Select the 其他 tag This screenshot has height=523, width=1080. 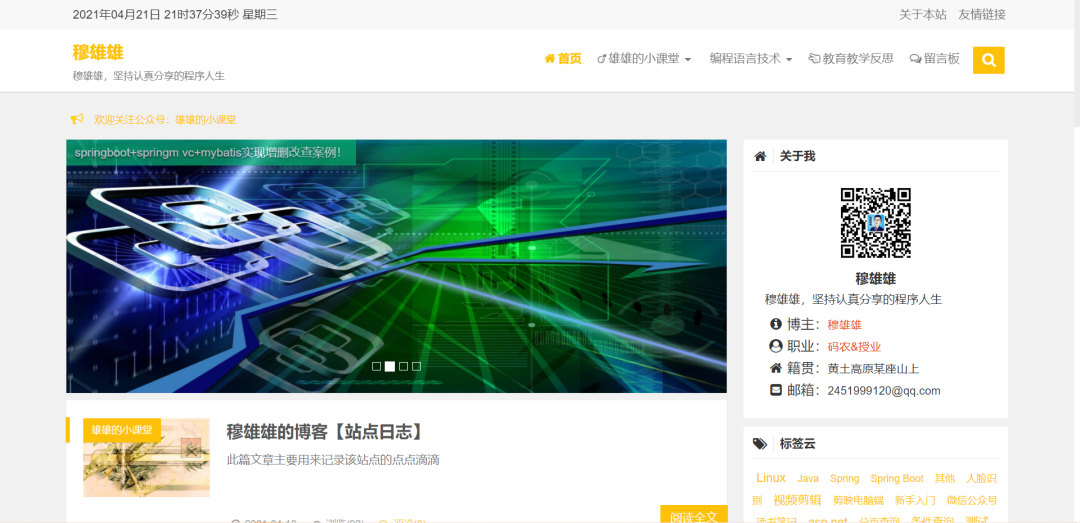(945, 478)
